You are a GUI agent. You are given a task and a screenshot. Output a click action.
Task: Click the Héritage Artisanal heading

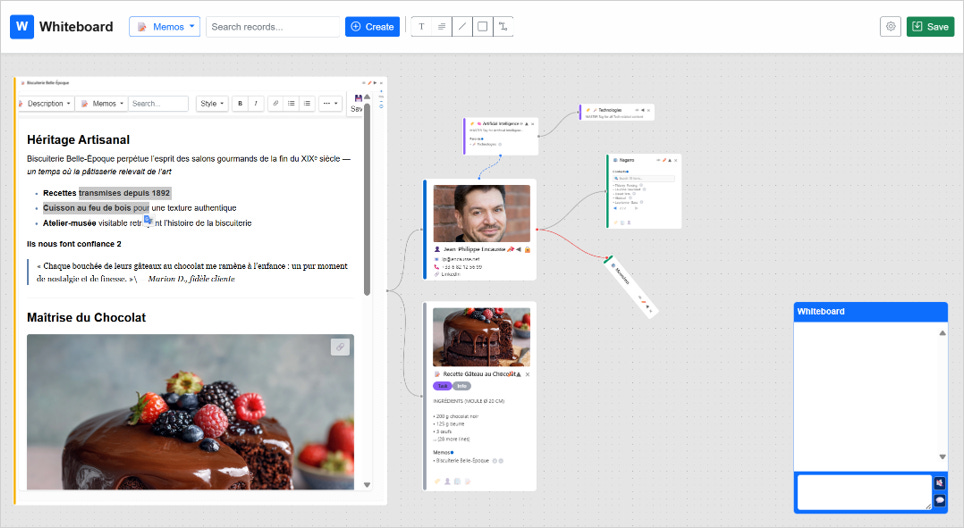78,140
